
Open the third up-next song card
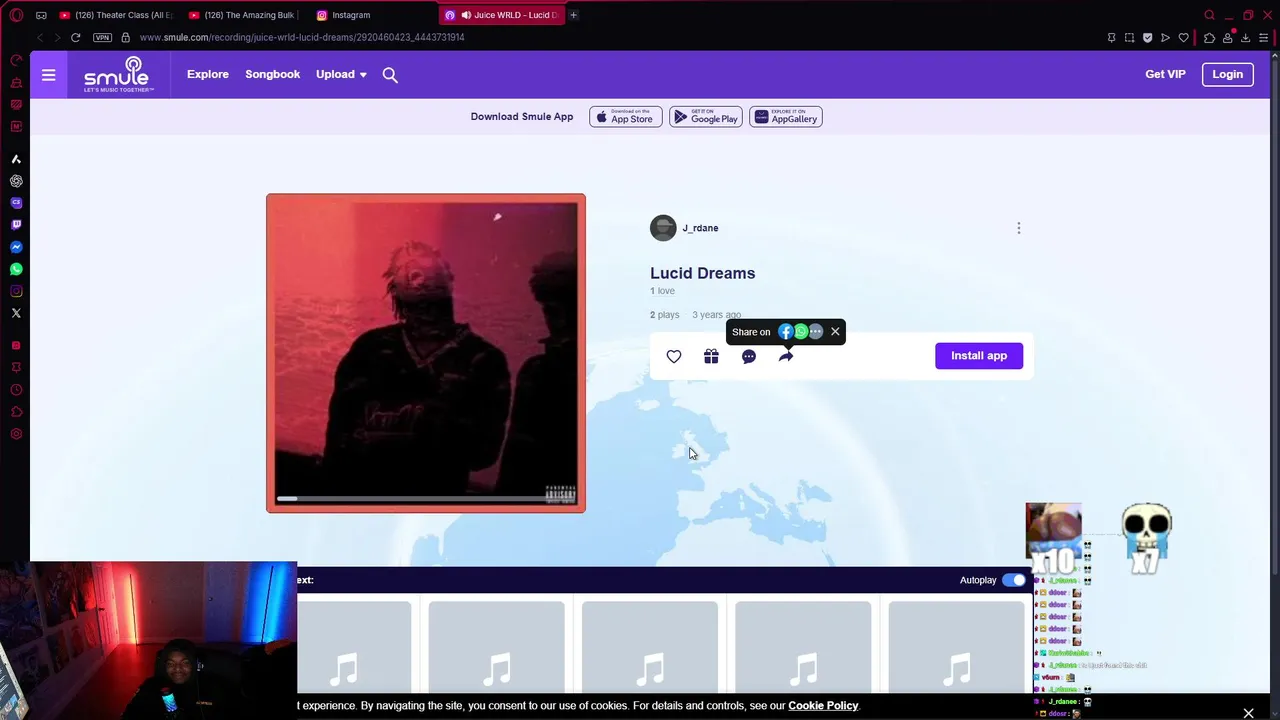650,647
